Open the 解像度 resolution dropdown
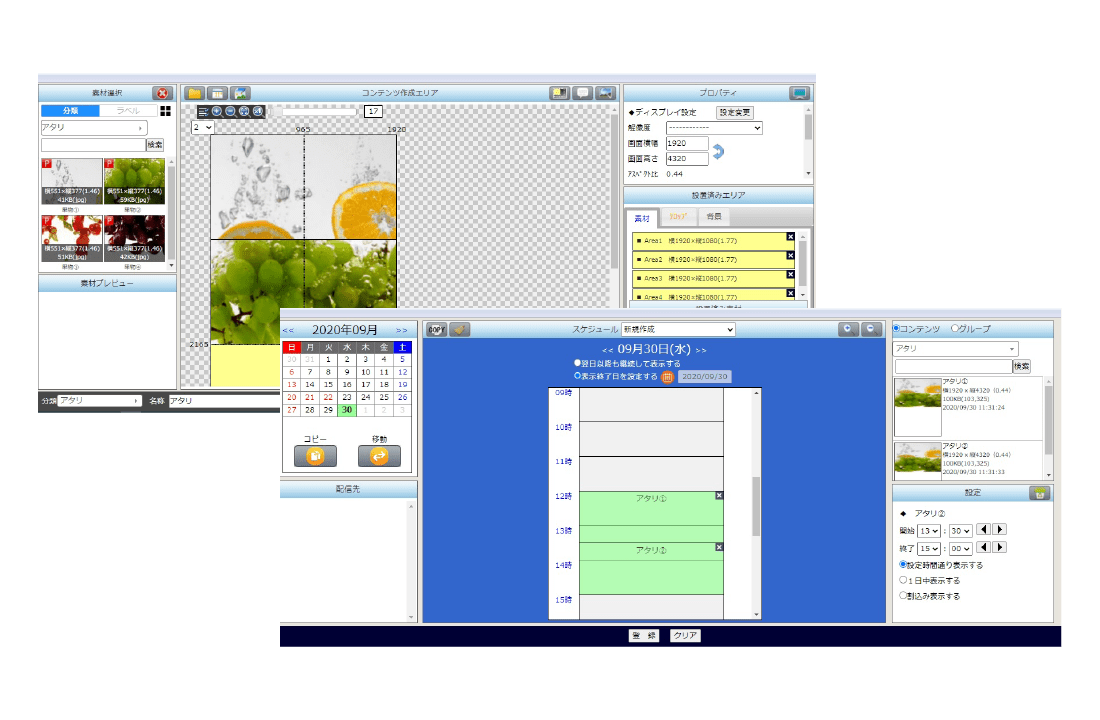The width and height of the screenshot is (1100, 720). (x=714, y=128)
